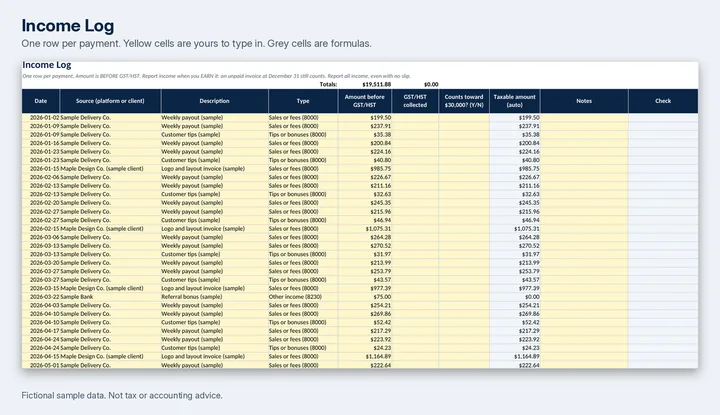Select GST/HST collected cell in 2026-03-22 row
This screenshot has height=415, width=720.
[415, 297]
